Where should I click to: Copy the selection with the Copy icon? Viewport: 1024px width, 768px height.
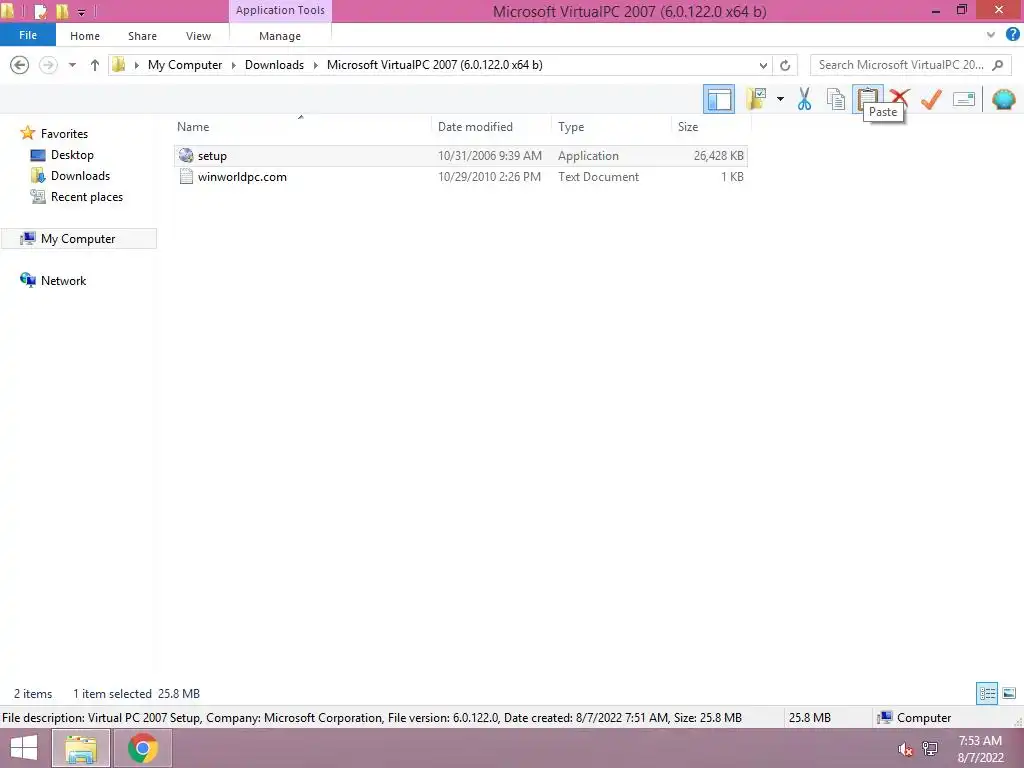click(x=835, y=99)
